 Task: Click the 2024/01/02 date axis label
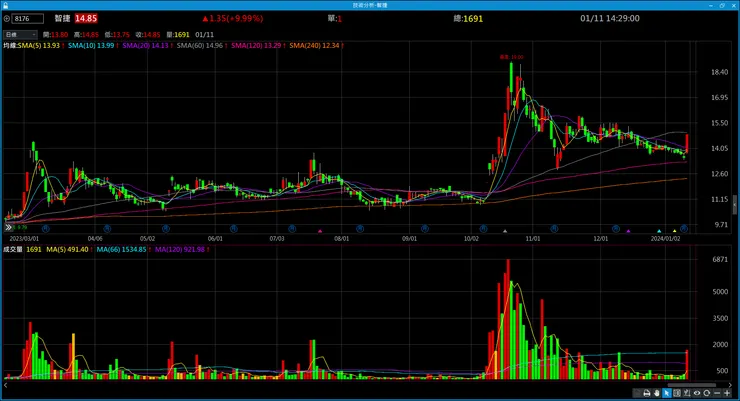[x=665, y=239]
